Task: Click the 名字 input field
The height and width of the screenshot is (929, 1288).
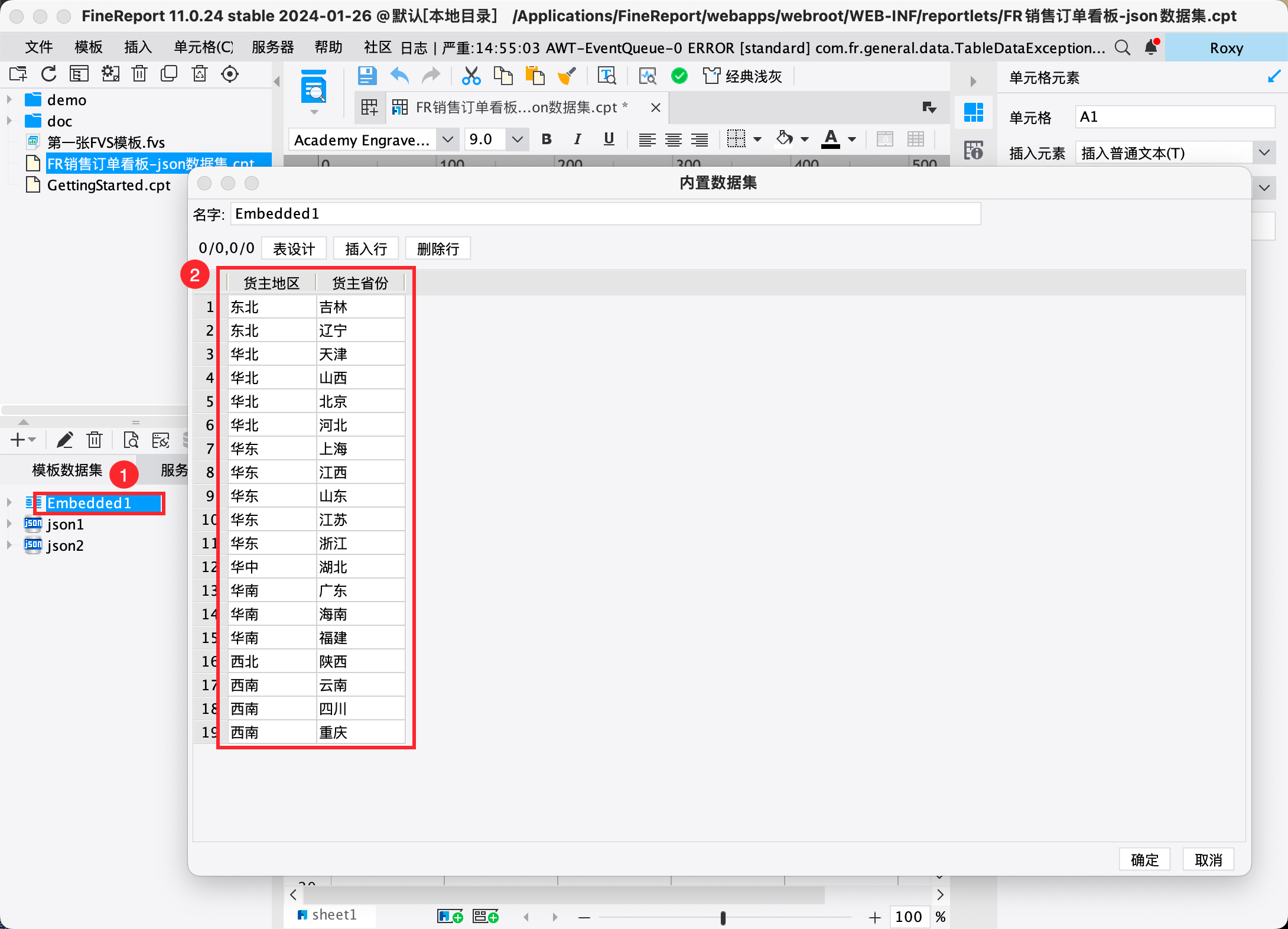Action: [605, 214]
